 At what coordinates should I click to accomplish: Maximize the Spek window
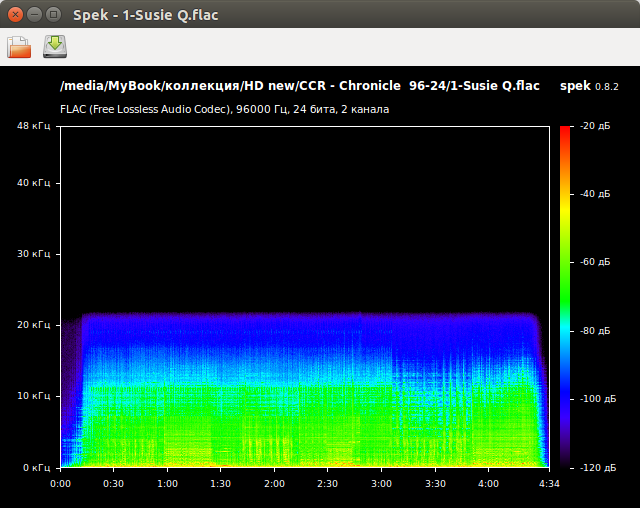[x=53, y=15]
